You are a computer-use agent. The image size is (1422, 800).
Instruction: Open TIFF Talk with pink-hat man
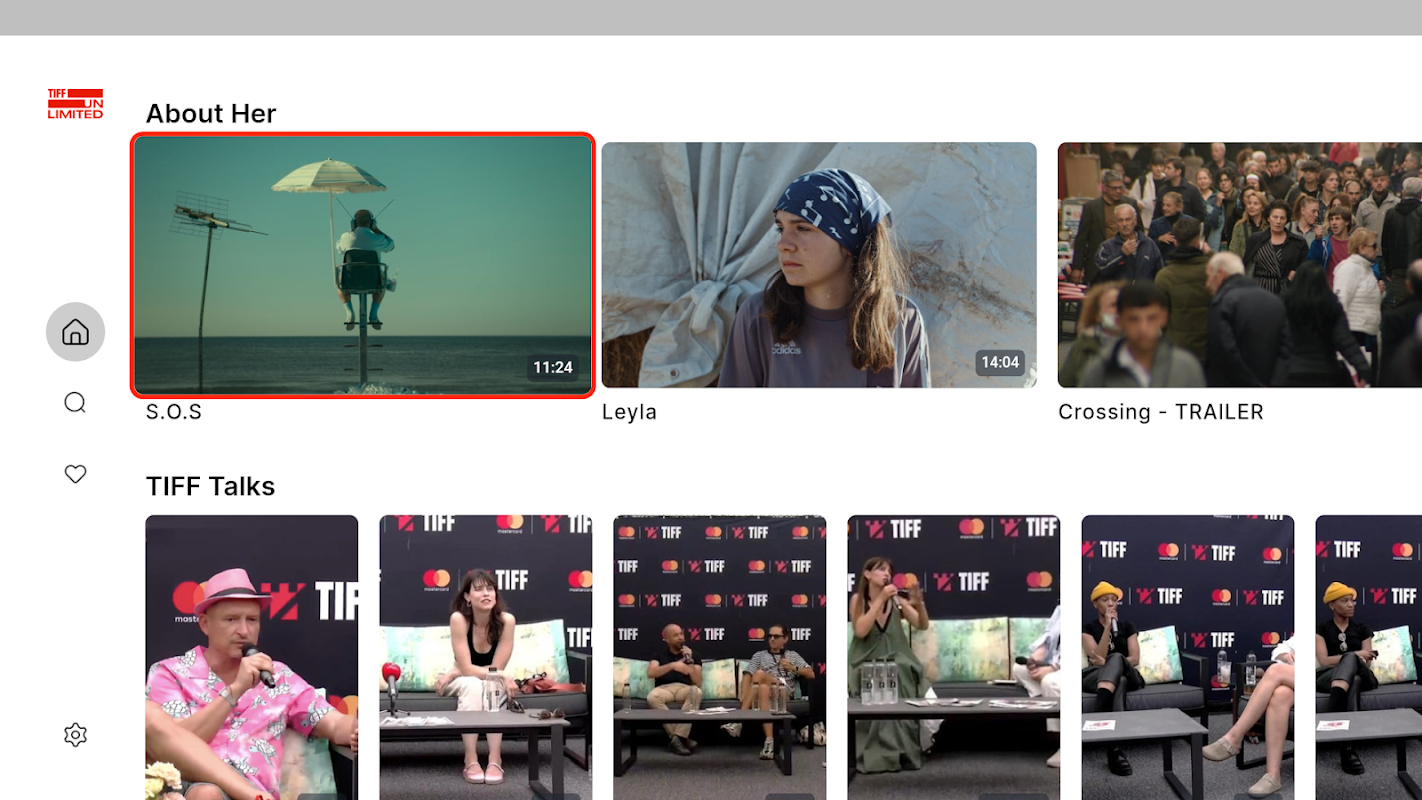(252, 657)
